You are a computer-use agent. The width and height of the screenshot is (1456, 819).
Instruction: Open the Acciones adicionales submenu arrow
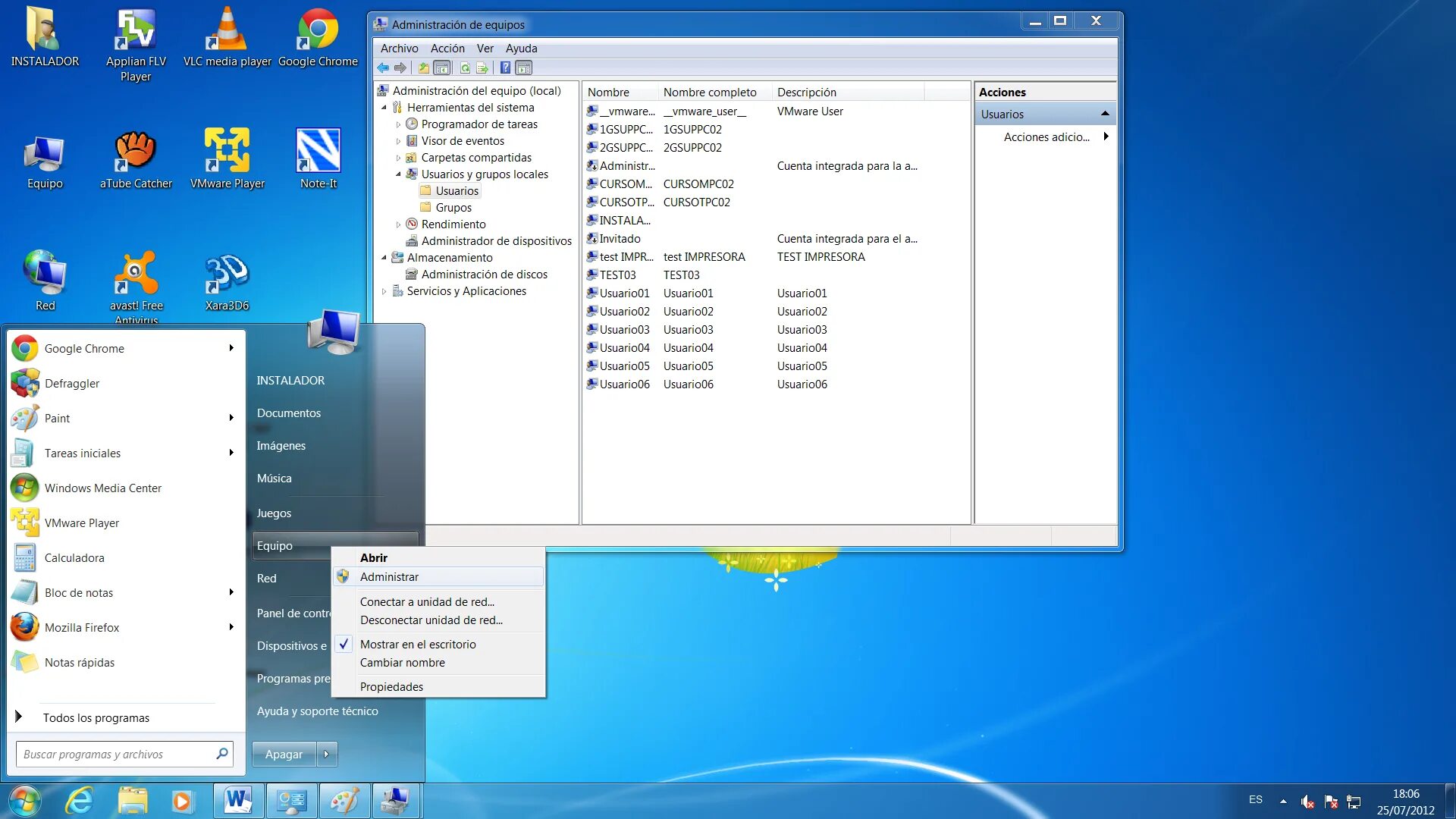1106,137
